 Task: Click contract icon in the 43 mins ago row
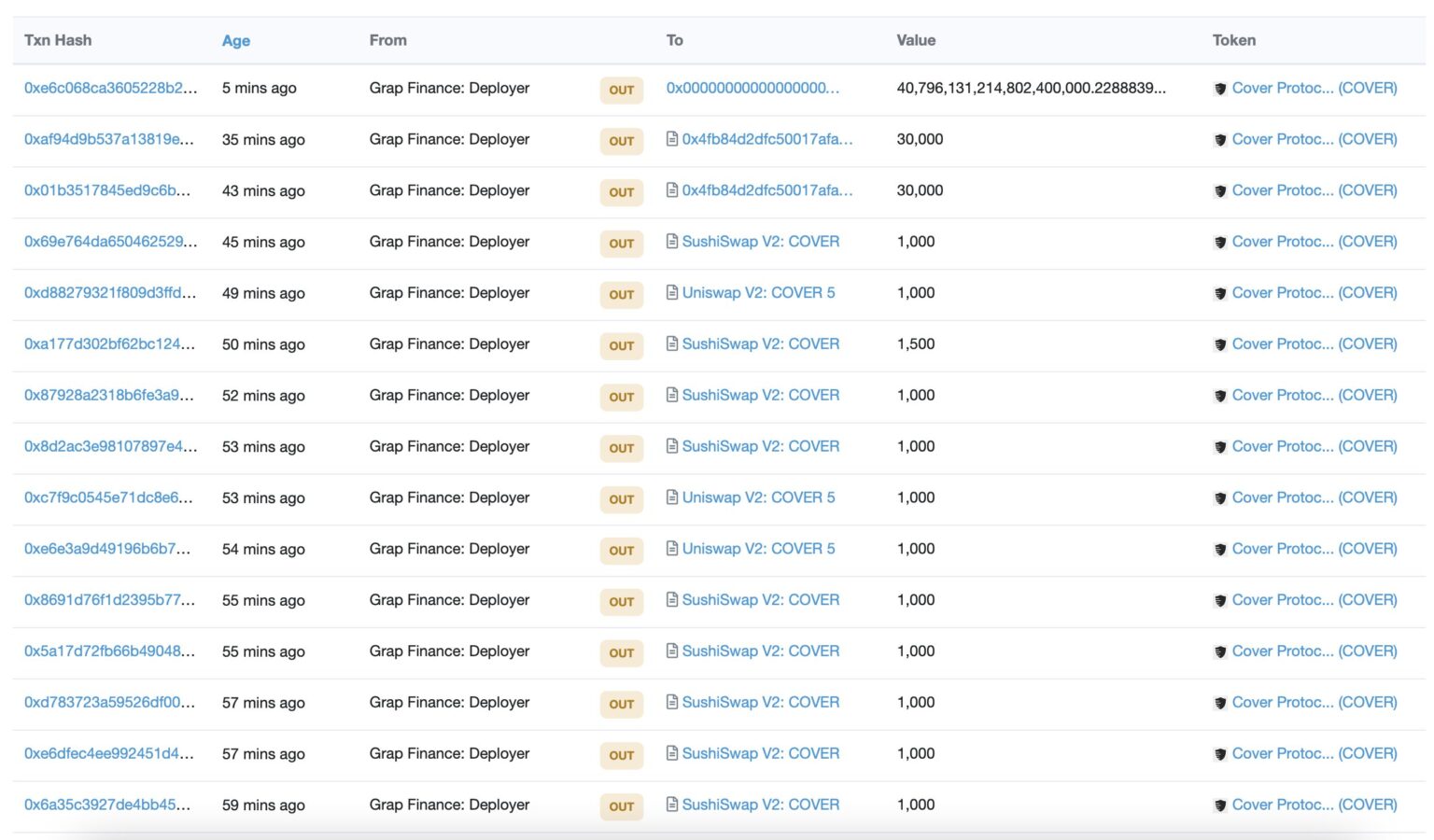pyautogui.click(x=672, y=190)
